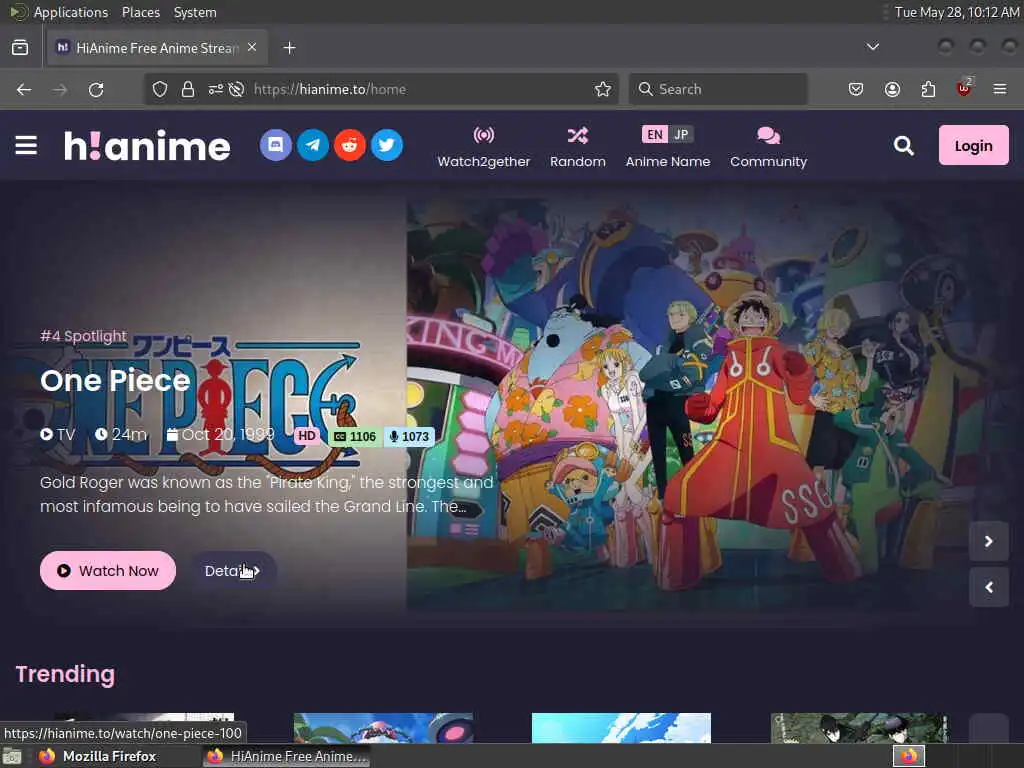
Task: Open the Telegram social link icon
Action: point(313,145)
